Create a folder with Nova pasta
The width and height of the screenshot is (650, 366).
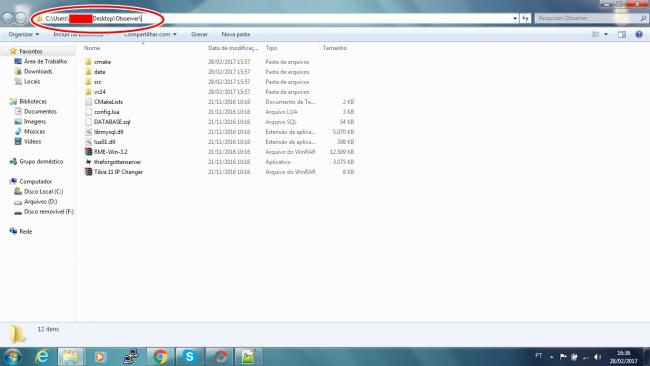(x=235, y=34)
